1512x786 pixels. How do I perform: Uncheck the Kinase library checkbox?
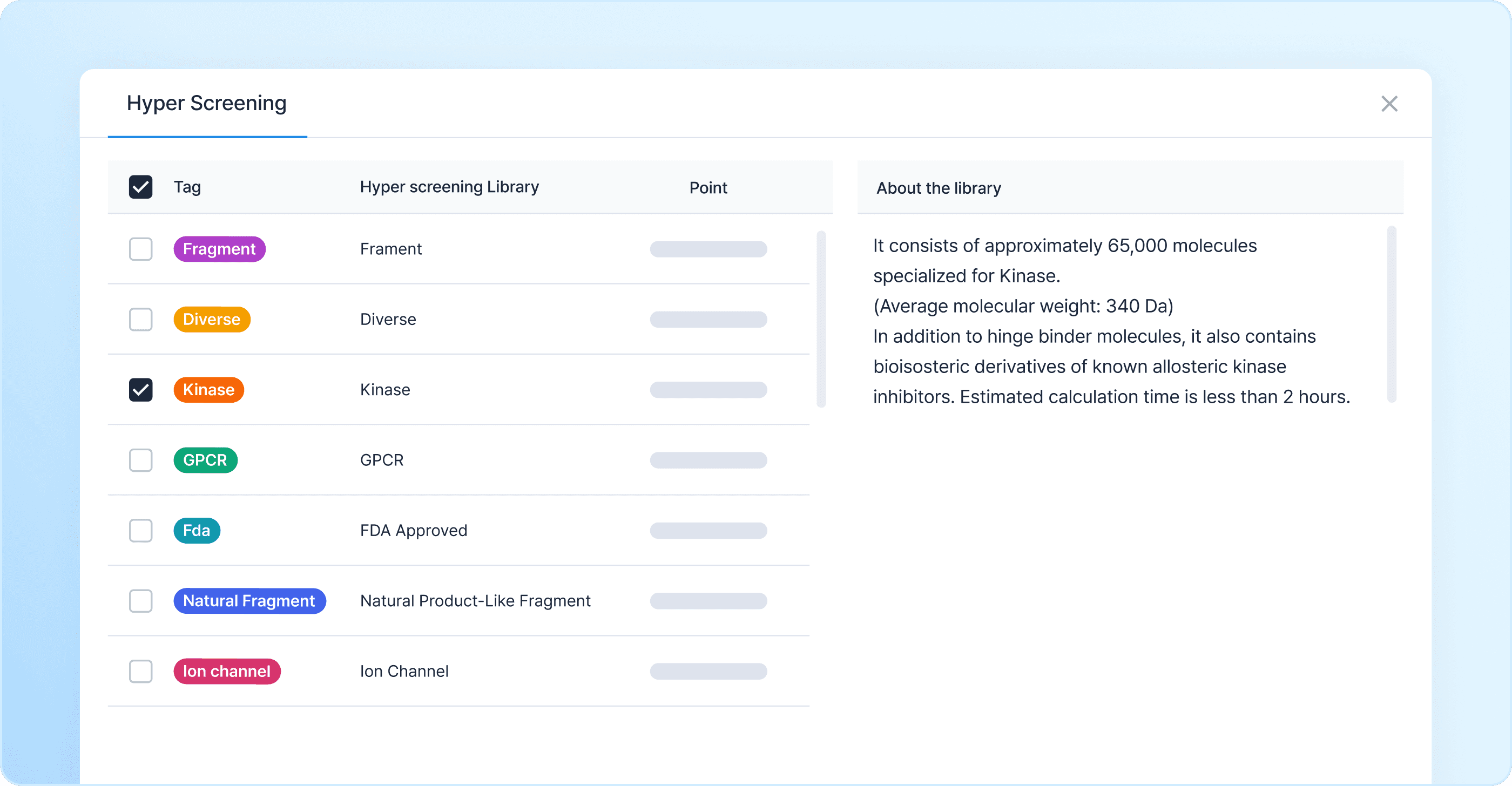pos(140,390)
